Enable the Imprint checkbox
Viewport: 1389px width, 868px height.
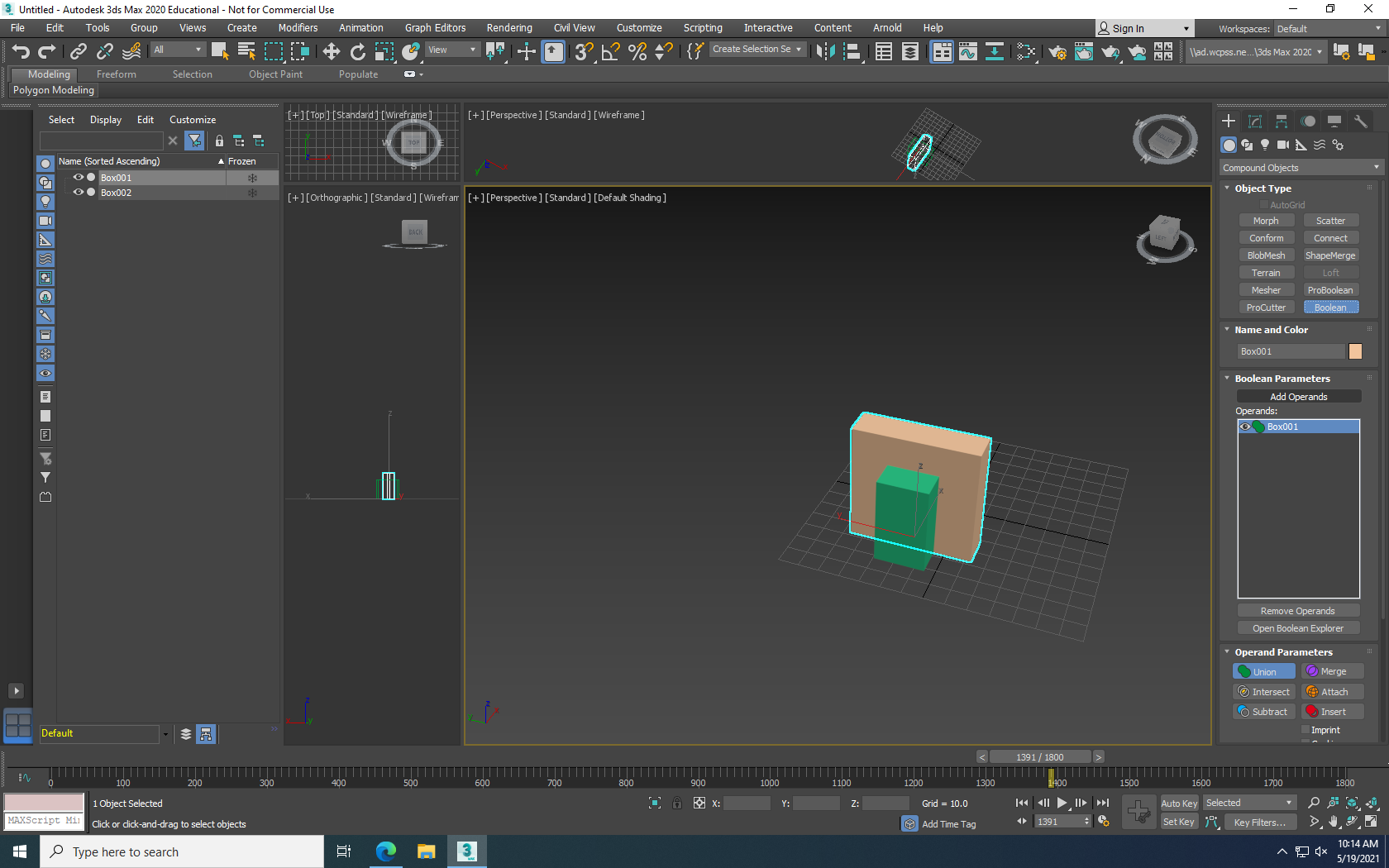[x=1305, y=730]
